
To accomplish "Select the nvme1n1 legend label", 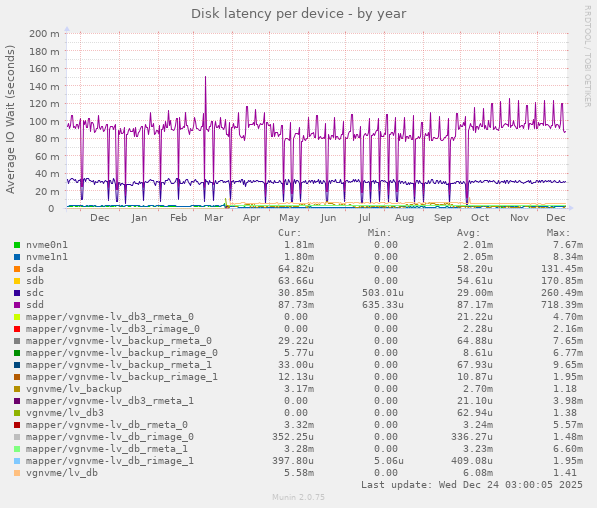I will pyautogui.click(x=47, y=257).
